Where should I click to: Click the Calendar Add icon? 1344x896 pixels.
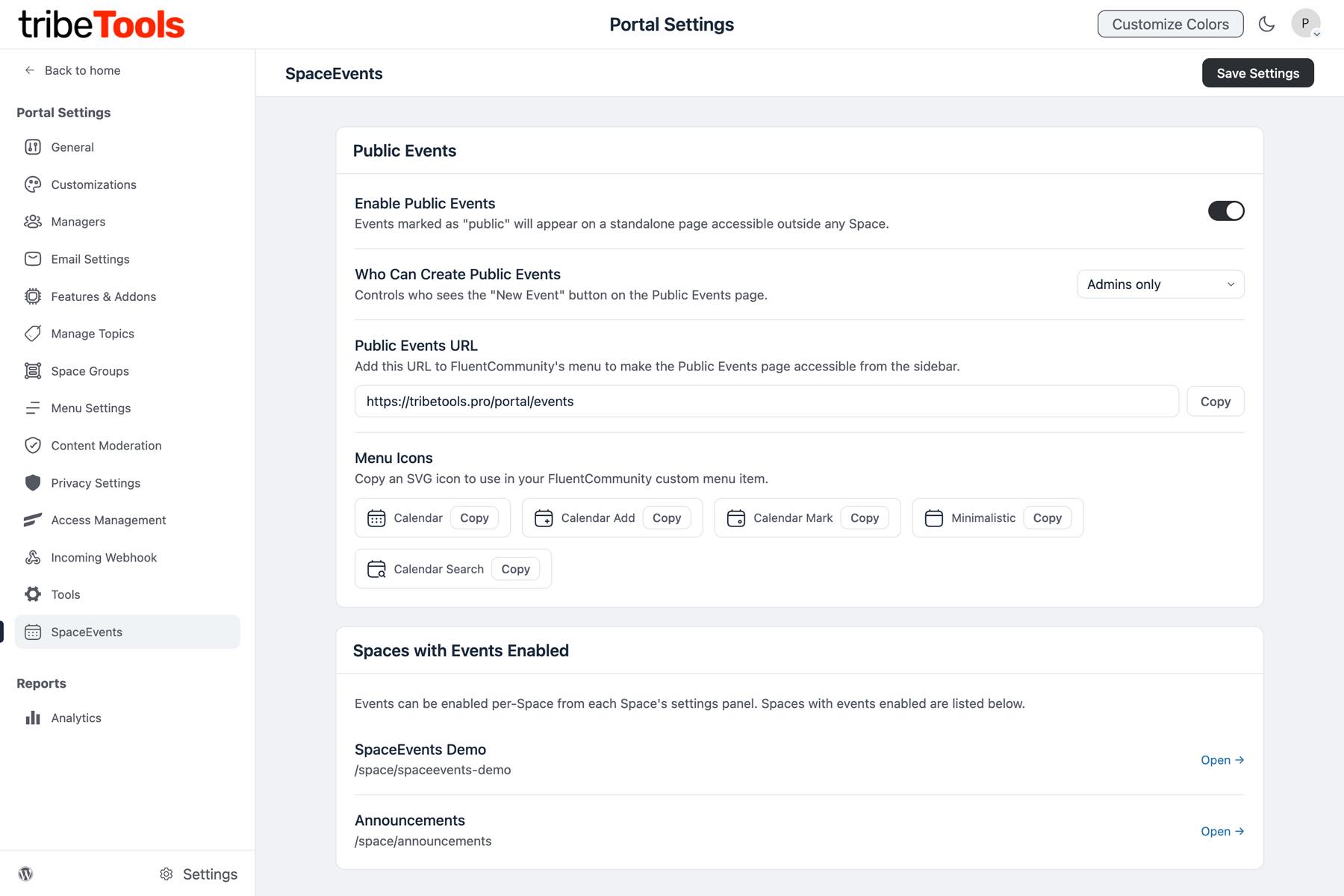point(544,518)
